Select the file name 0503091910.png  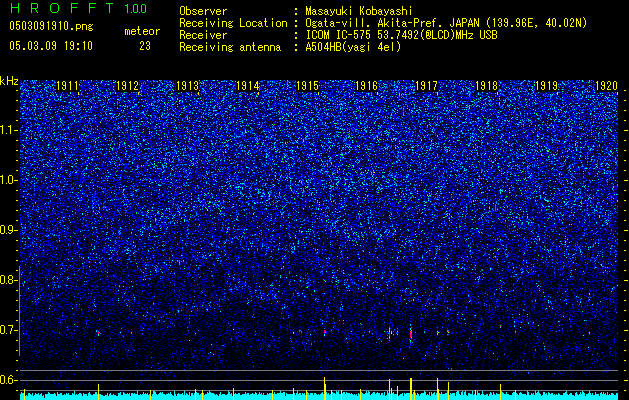(51, 26)
